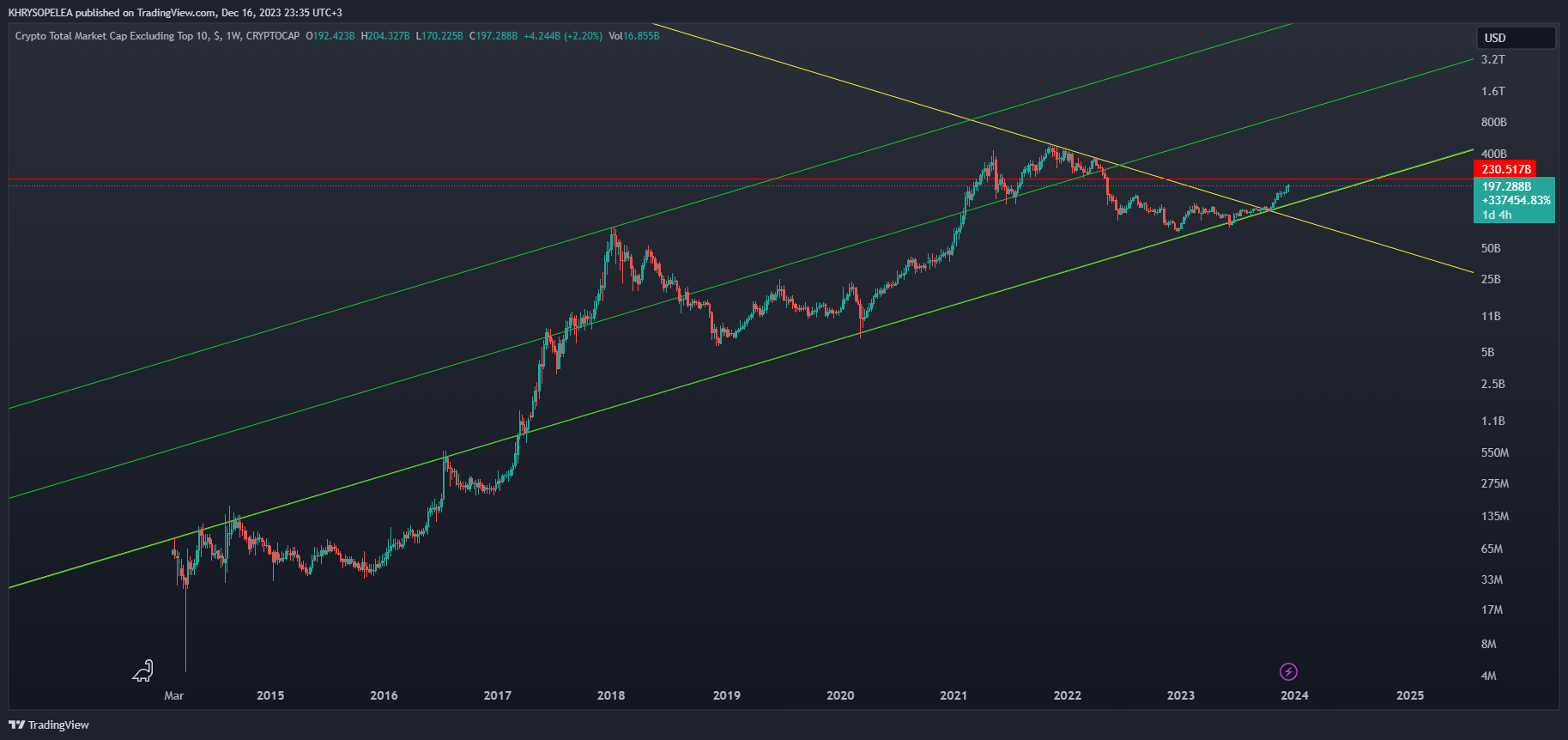The image size is (1568, 740).
Task: Click the 5B price axis label
Action: pos(1487,352)
